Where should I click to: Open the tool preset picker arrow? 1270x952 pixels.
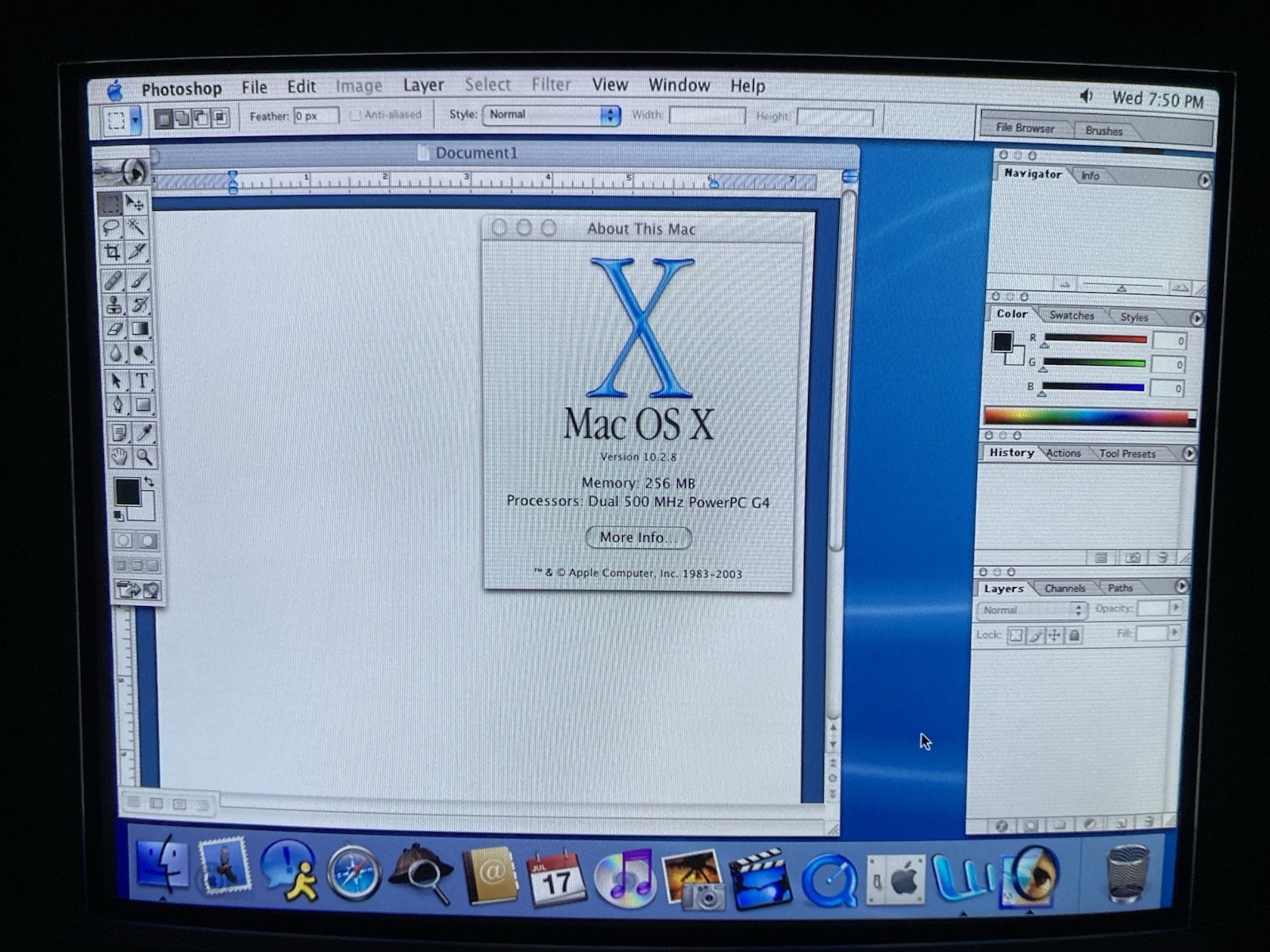136,121
